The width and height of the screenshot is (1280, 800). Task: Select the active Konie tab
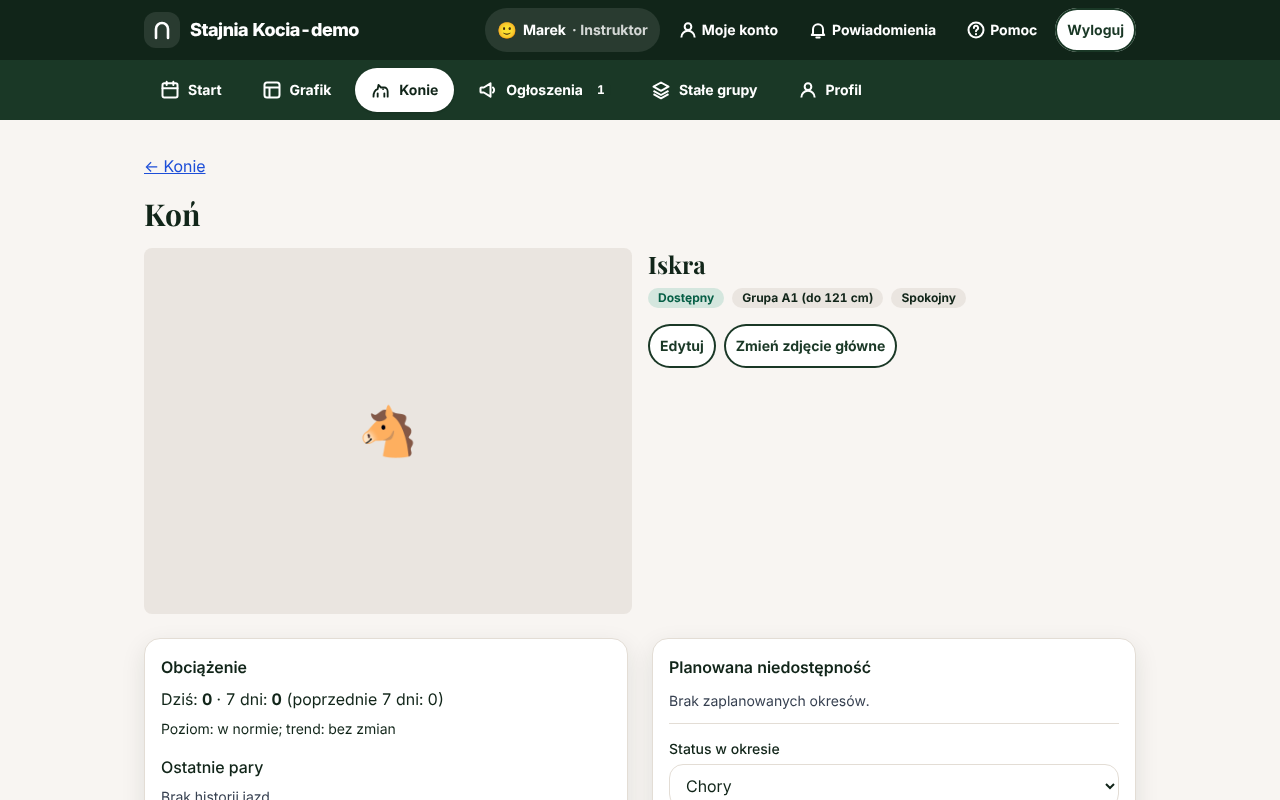coord(404,90)
